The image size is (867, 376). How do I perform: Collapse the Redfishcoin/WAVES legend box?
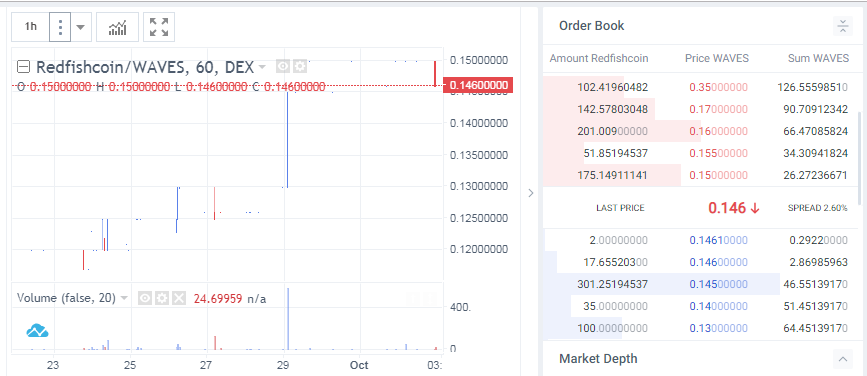[x=23, y=67]
